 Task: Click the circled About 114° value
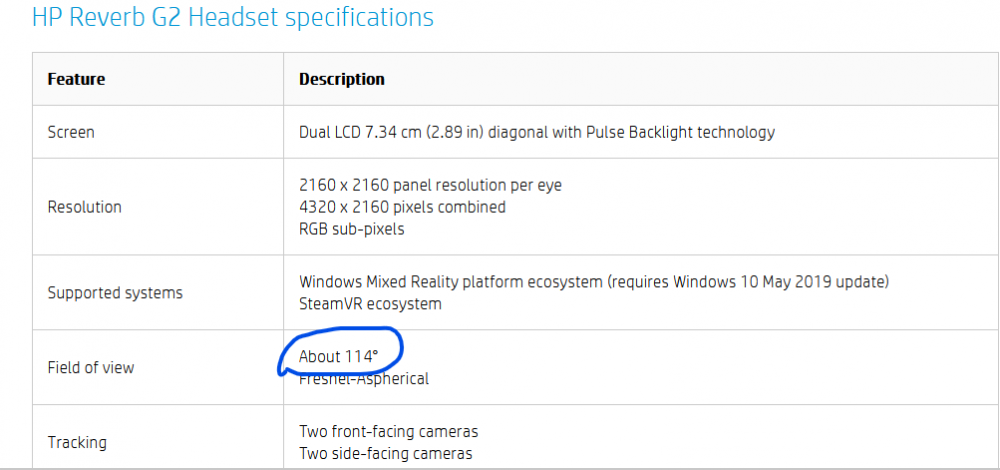click(340, 356)
